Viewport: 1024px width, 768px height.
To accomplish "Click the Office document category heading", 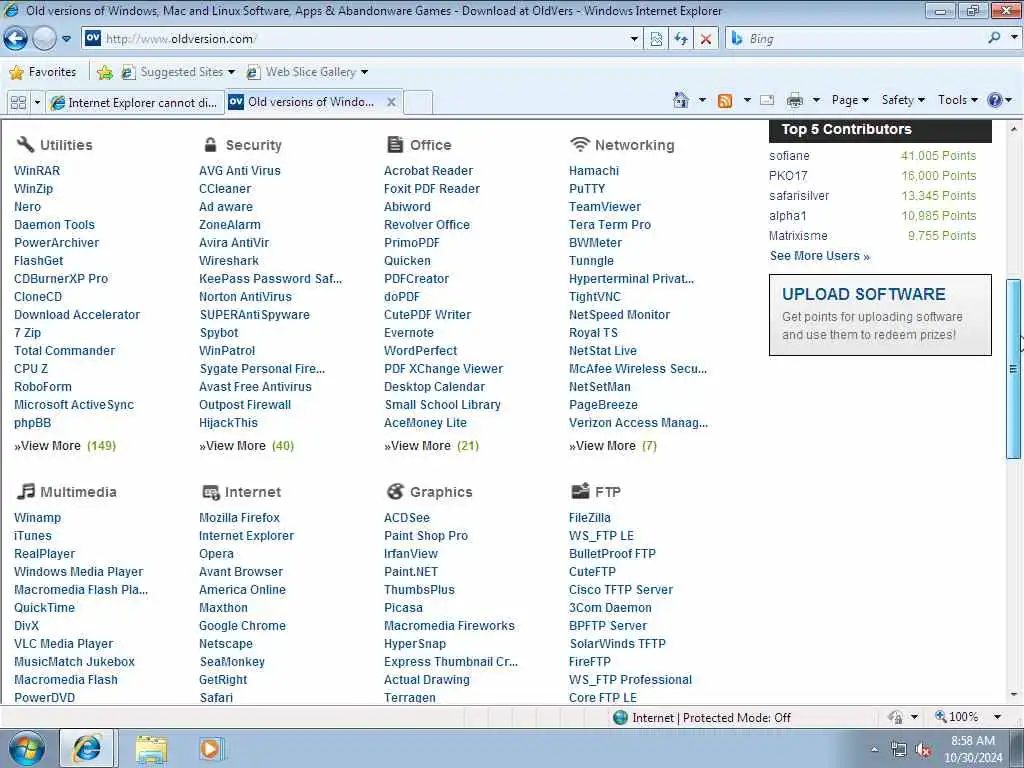I will point(419,144).
